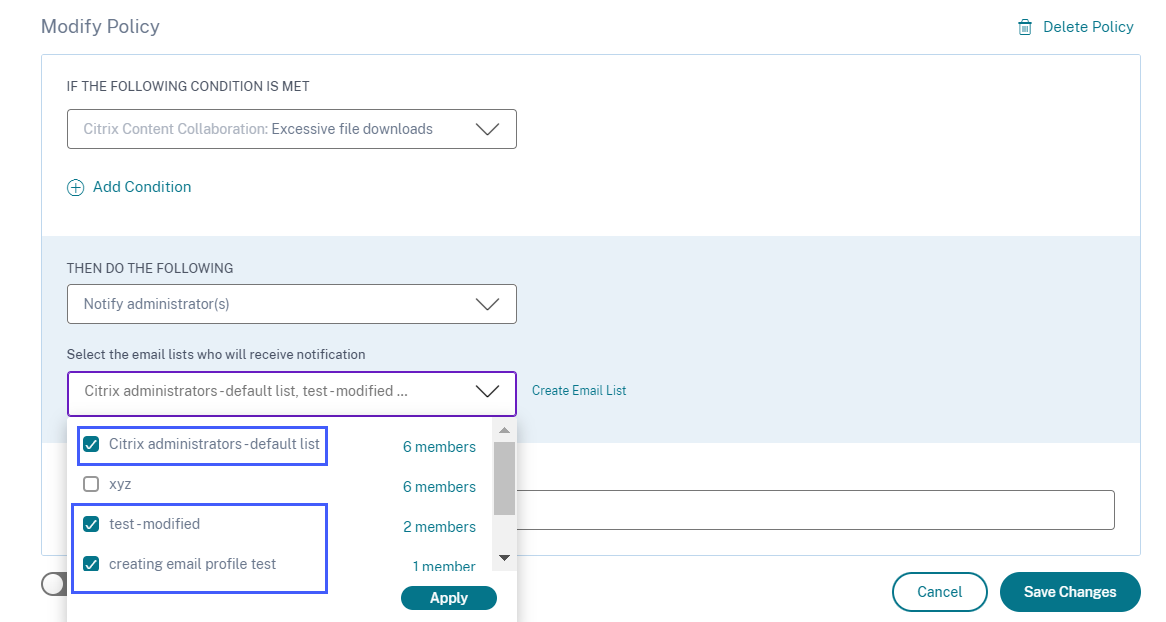Uncheck Citrix administrators-default list checkbox
The height and width of the screenshot is (622, 1166).
[x=91, y=444]
